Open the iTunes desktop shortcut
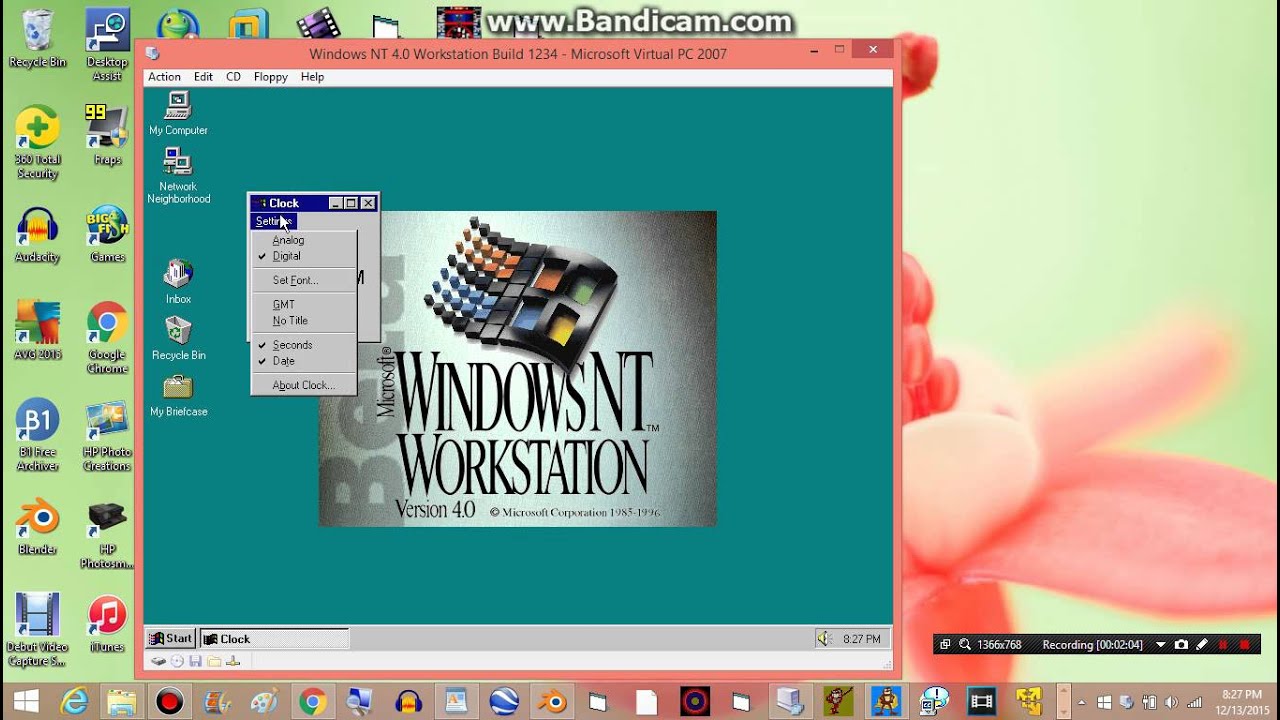Viewport: 1280px width, 720px height. [x=107, y=625]
